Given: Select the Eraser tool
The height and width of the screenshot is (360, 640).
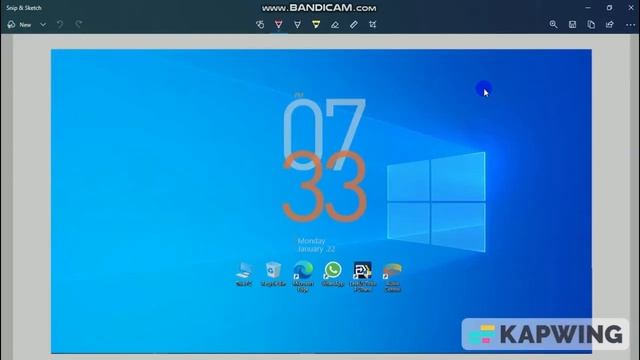Looking at the screenshot, I should coord(335,24).
